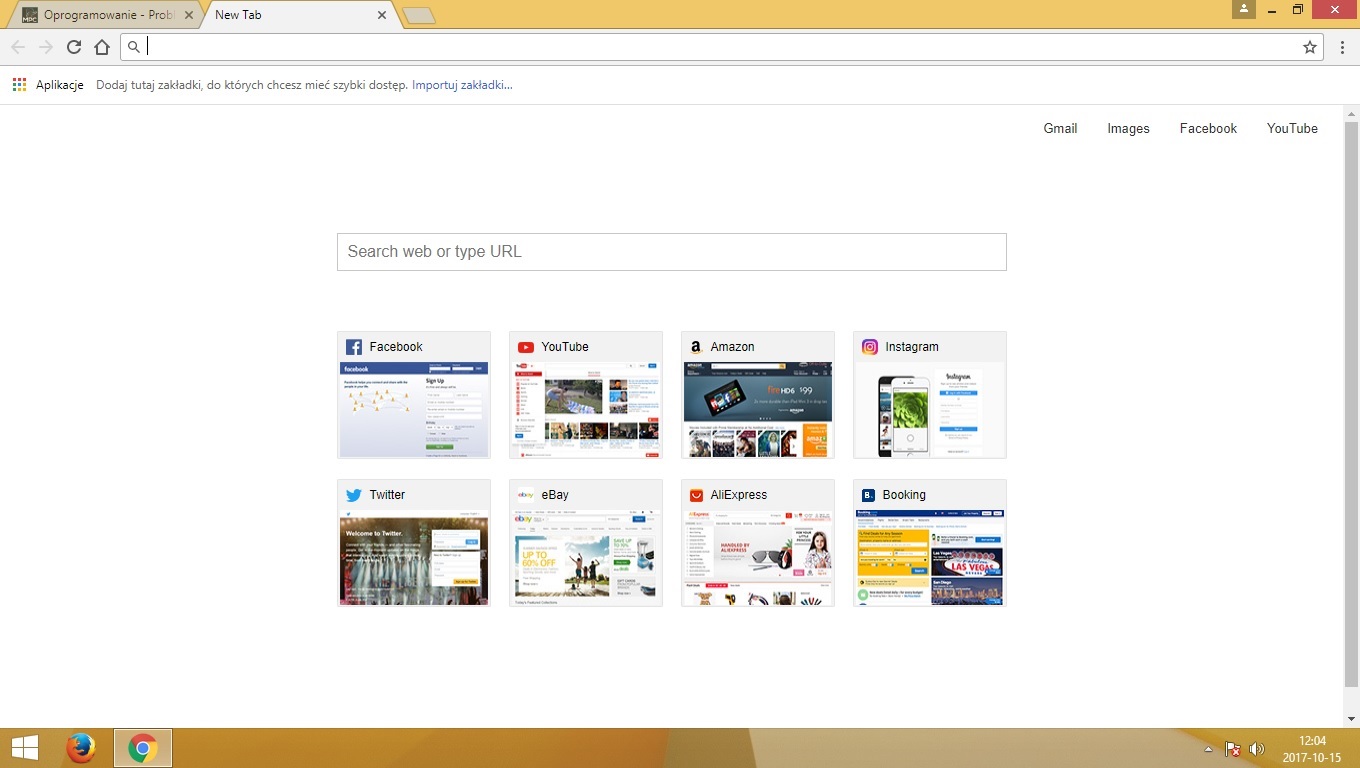Click the Facebook logo icon on tile
This screenshot has height=768, width=1360.
(x=354, y=347)
